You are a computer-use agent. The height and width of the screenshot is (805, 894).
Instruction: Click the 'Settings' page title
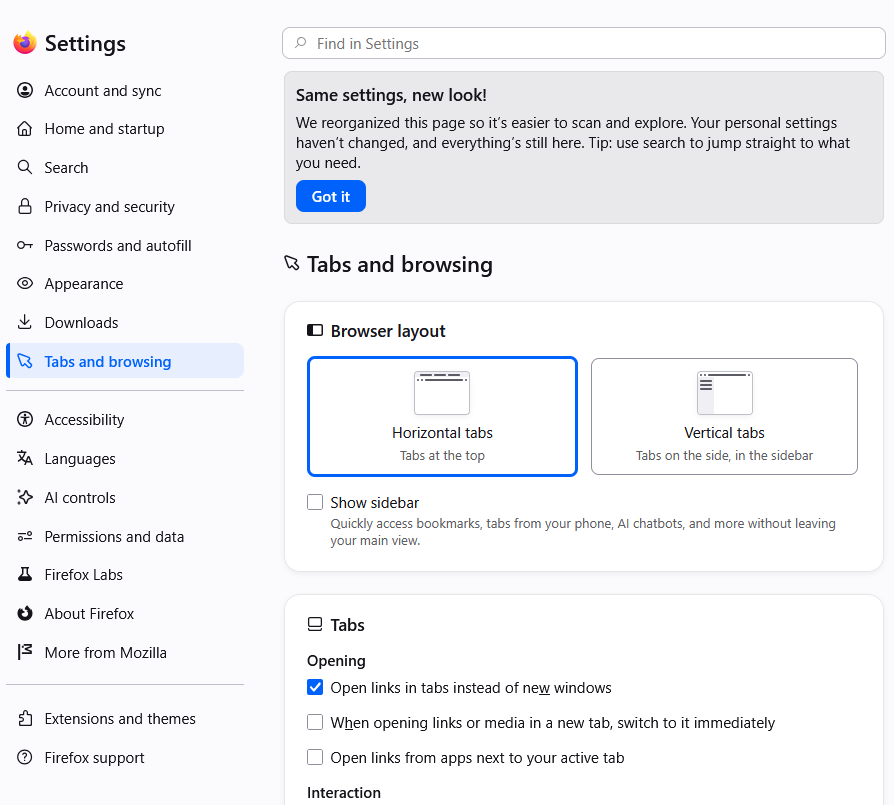point(85,43)
